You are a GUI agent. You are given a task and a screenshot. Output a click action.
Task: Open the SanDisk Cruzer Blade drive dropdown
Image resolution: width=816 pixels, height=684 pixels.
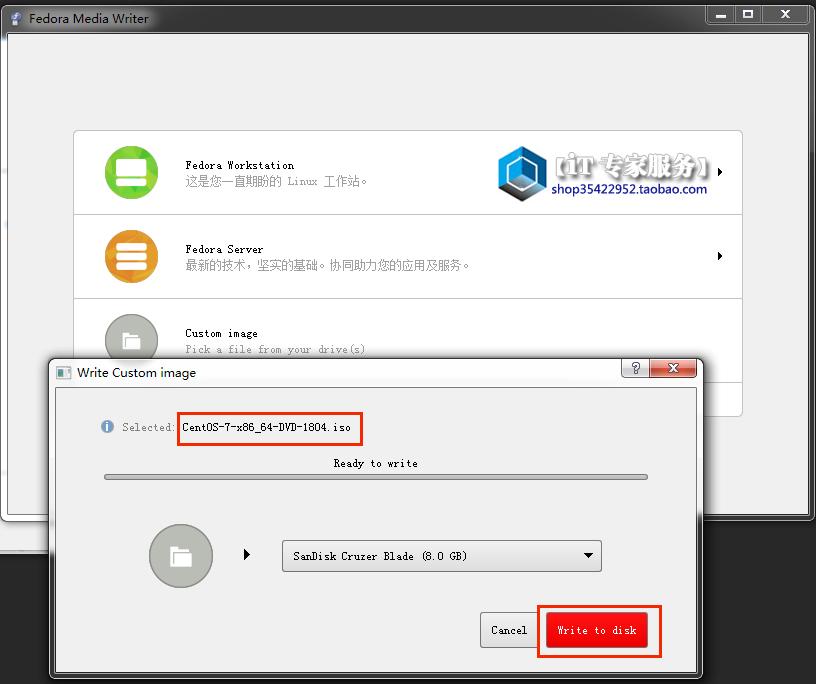pos(442,556)
